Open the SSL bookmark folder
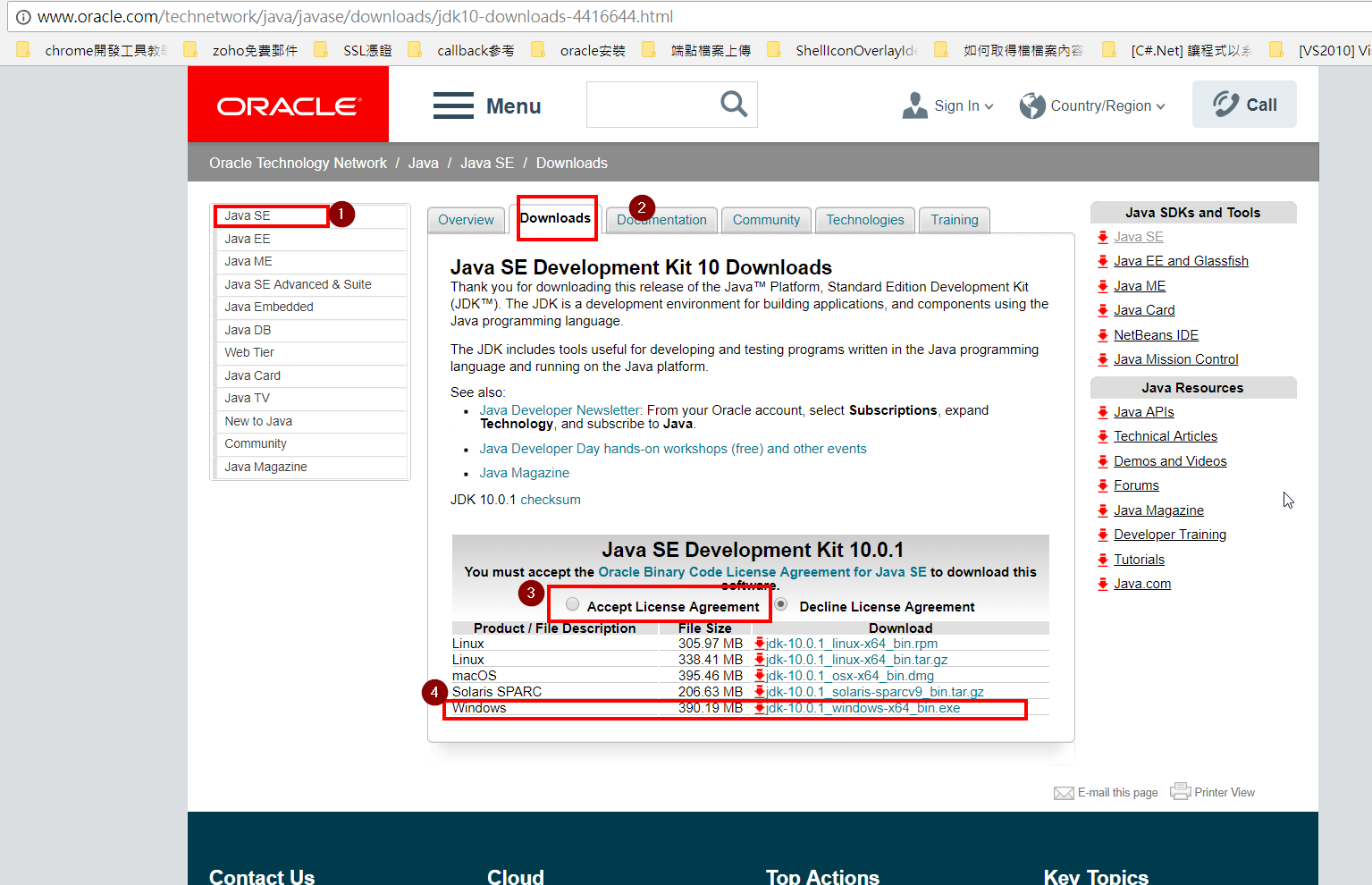1372x885 pixels. click(353, 50)
